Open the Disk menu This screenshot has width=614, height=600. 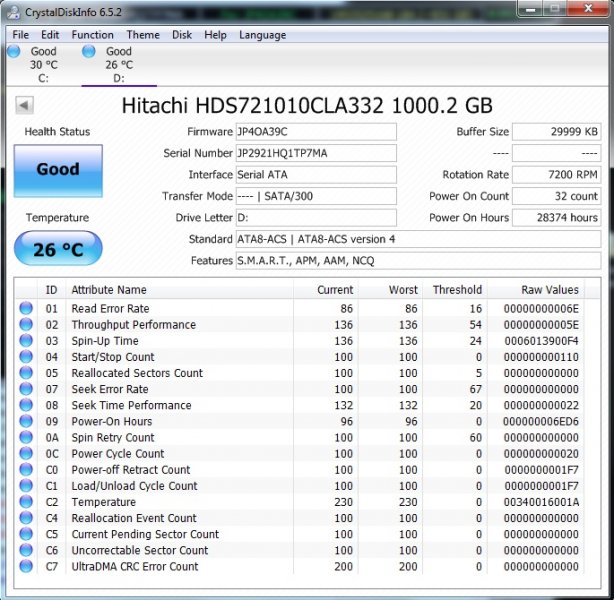(182, 35)
